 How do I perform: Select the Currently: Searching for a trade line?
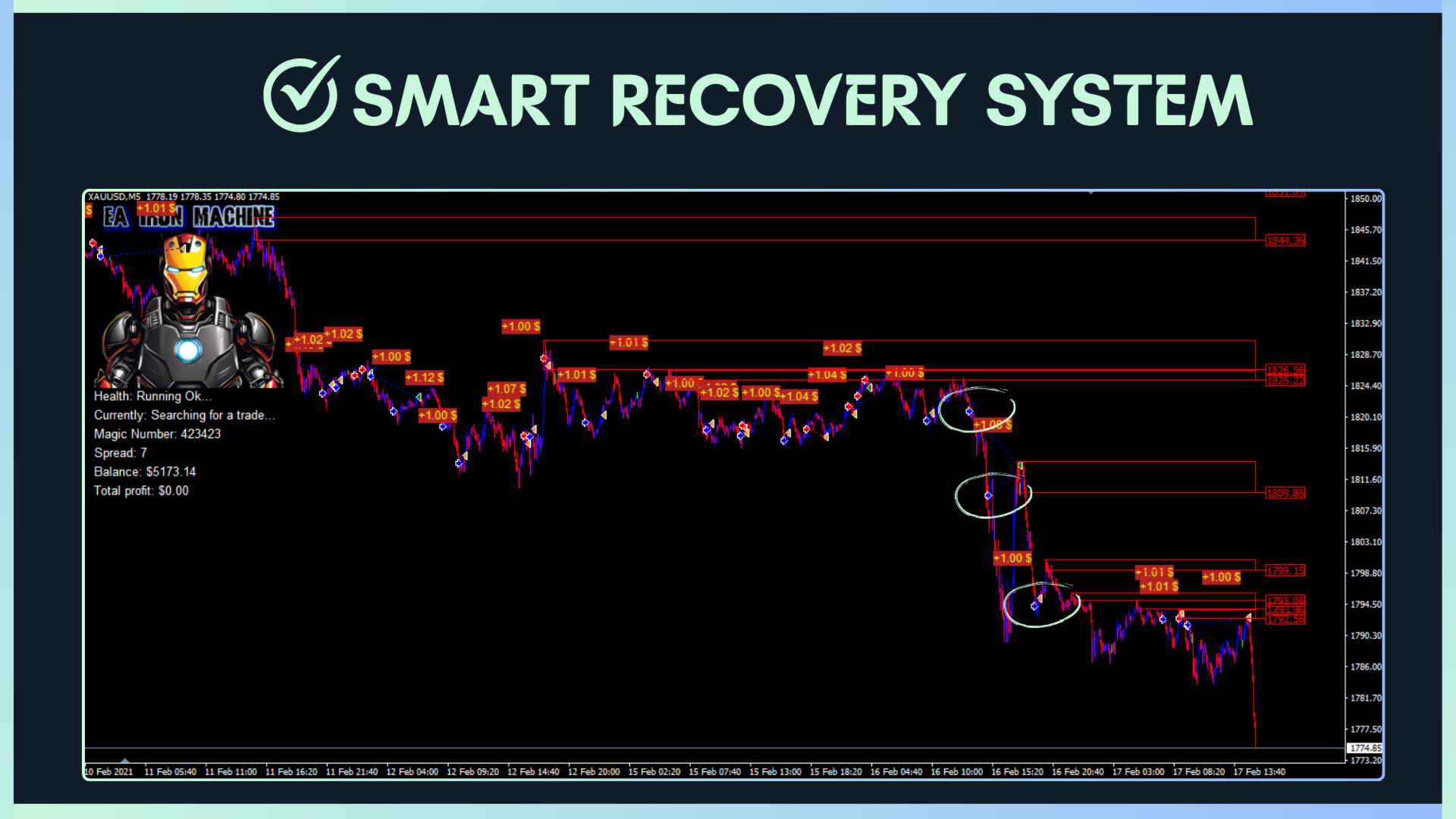click(184, 415)
